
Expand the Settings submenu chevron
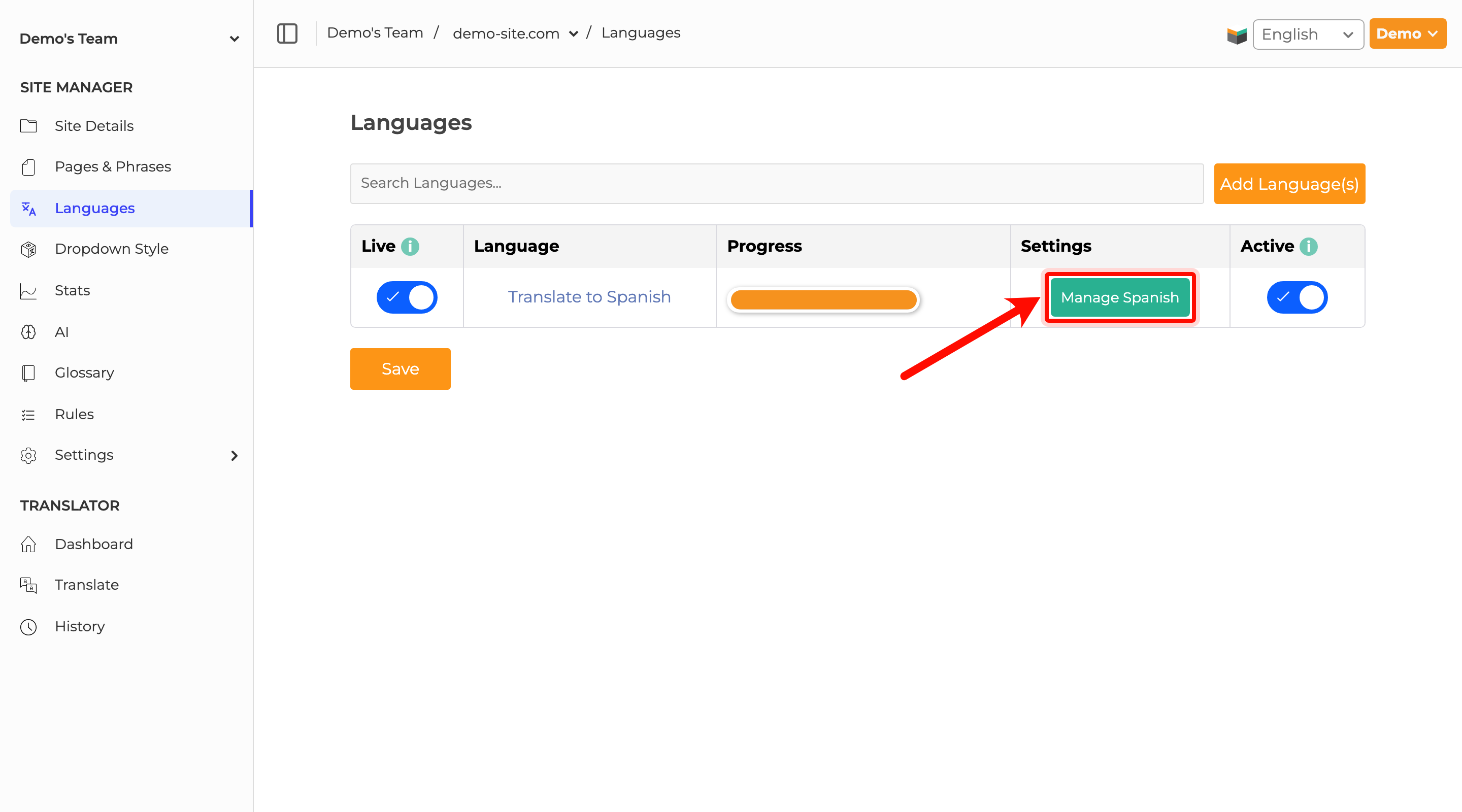point(235,456)
